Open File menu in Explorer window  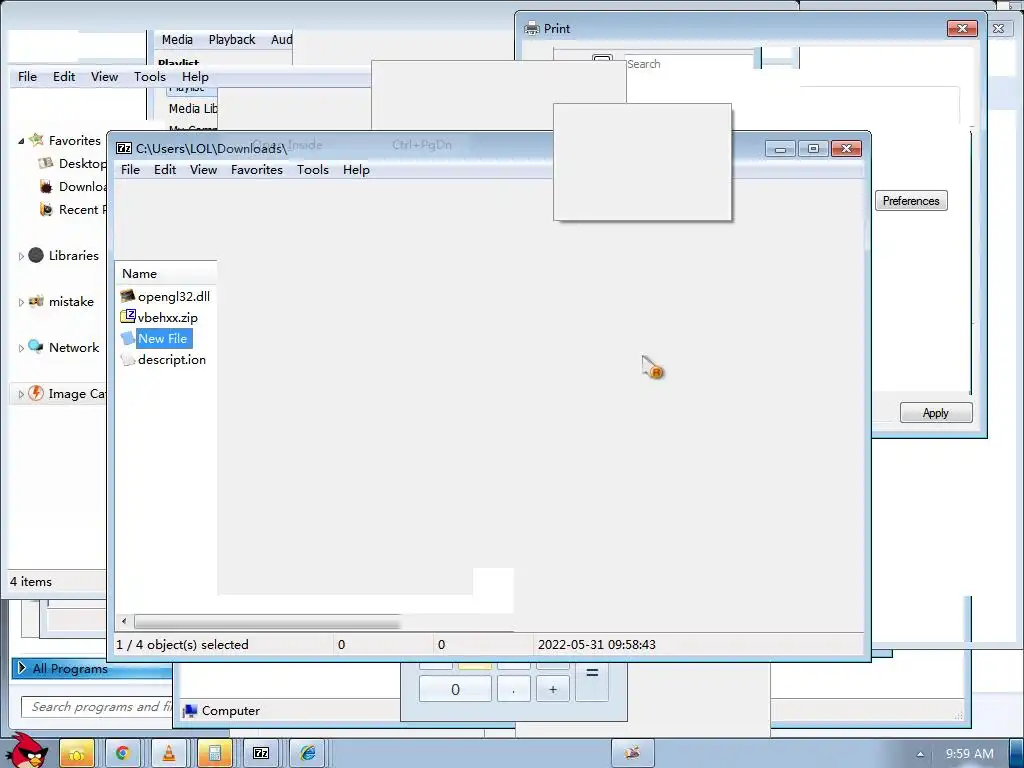(x=27, y=76)
